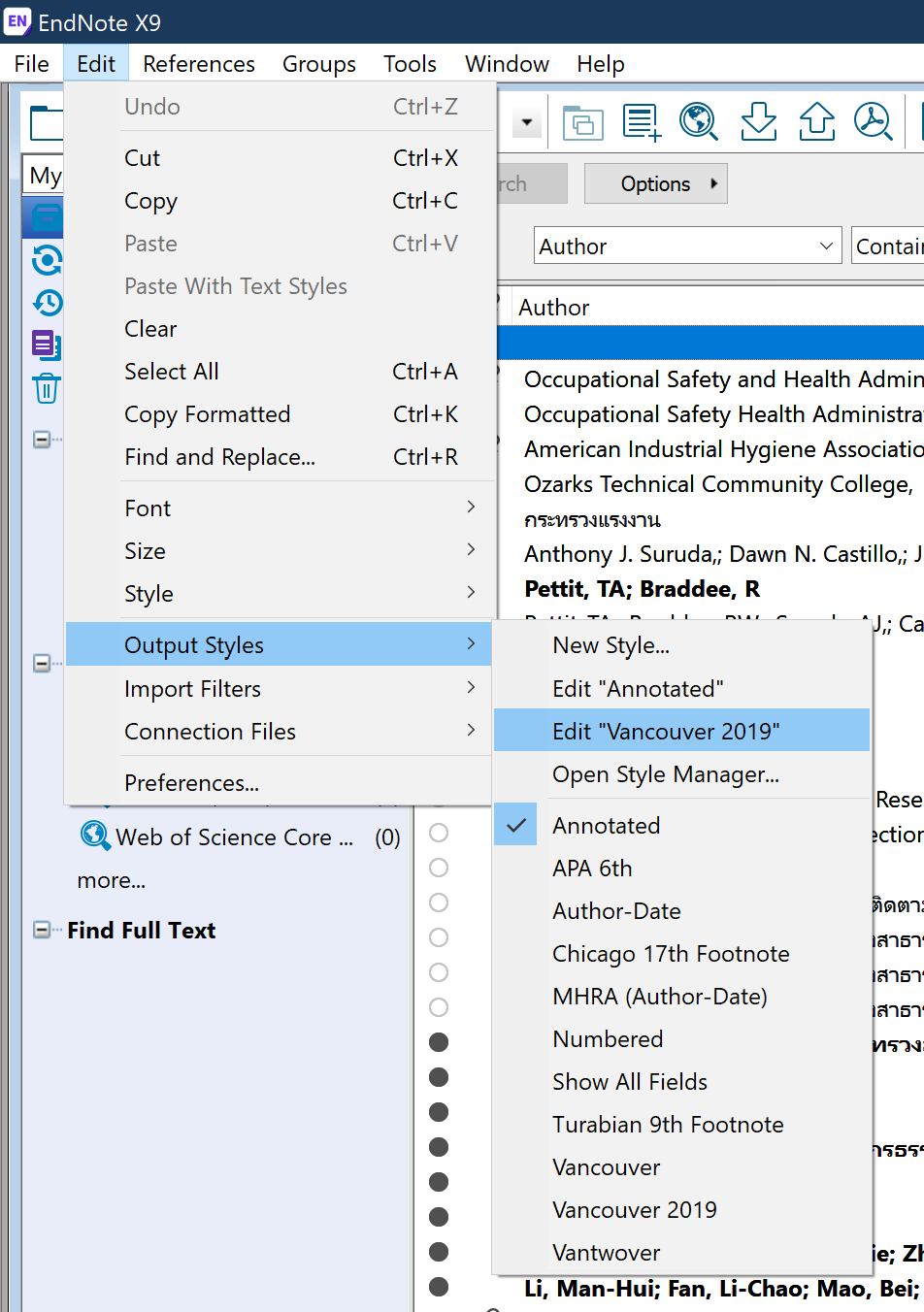Click the Copy Library/New Group window toolbar icon
This screenshot has width=924, height=1312.
tap(583, 122)
